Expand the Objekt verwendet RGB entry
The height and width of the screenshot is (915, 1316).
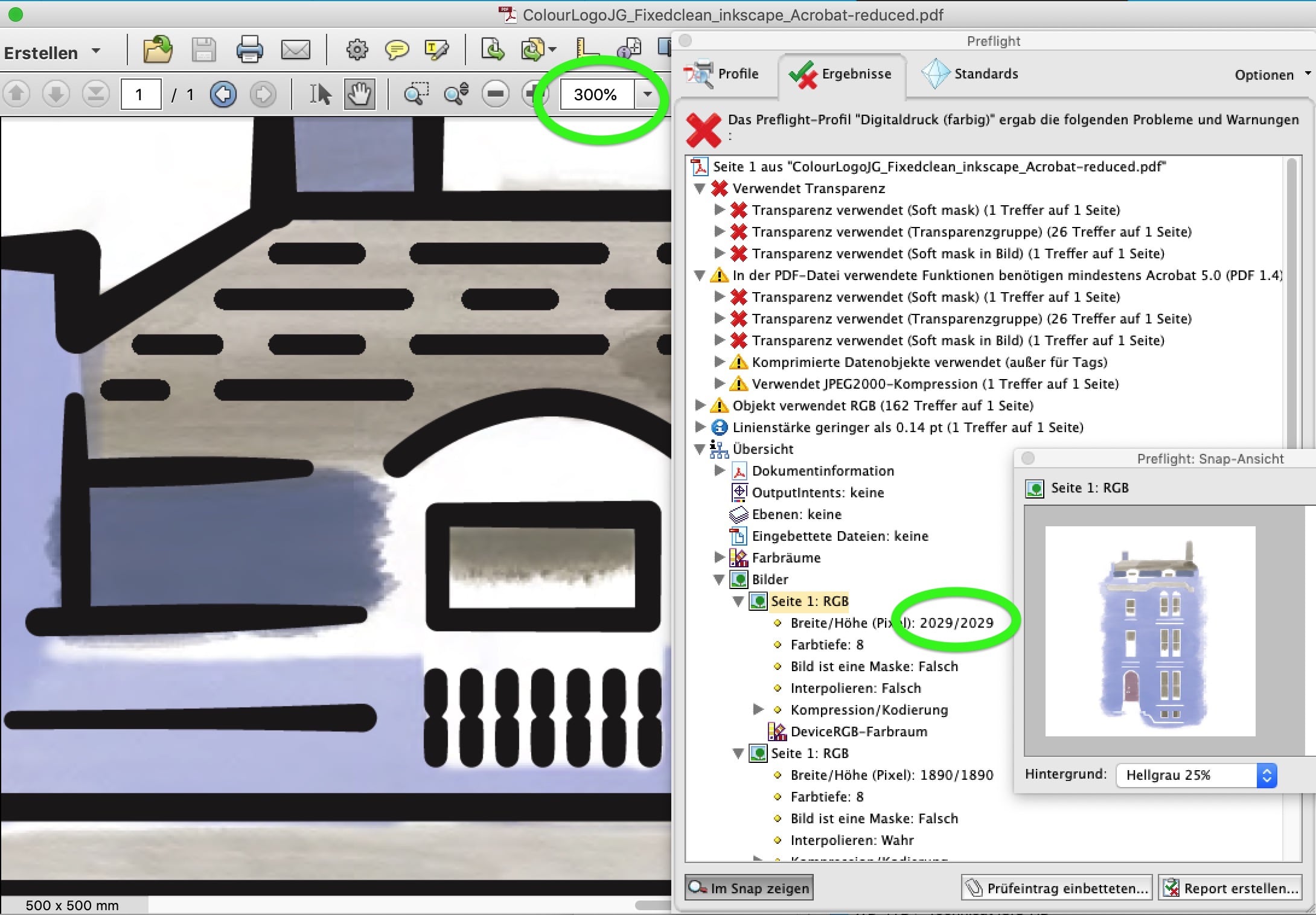point(700,405)
